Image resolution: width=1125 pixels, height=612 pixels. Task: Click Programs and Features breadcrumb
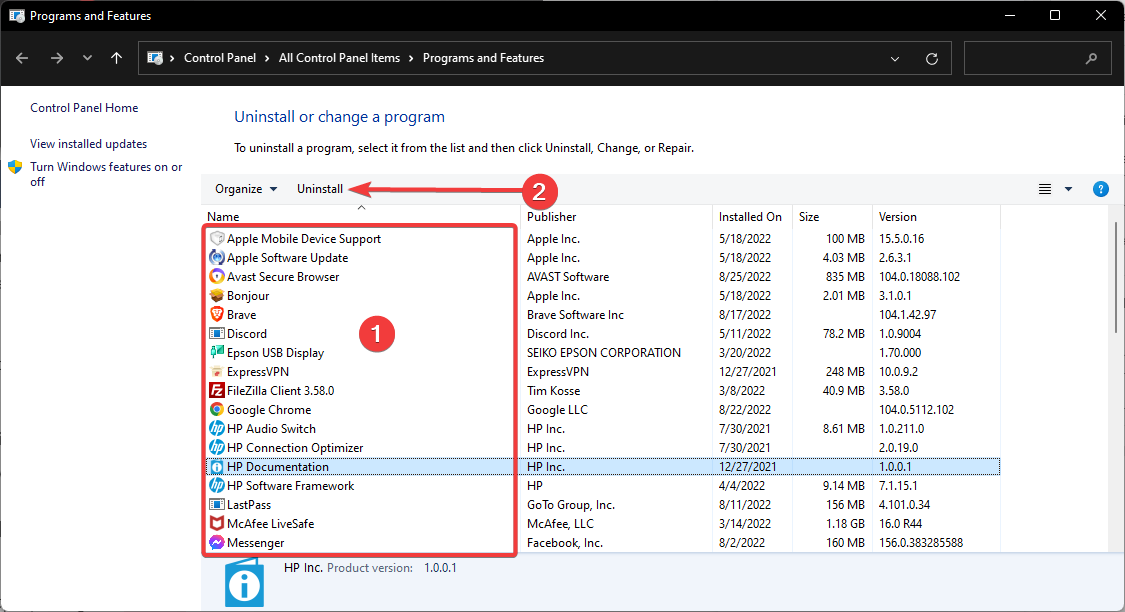coord(484,58)
